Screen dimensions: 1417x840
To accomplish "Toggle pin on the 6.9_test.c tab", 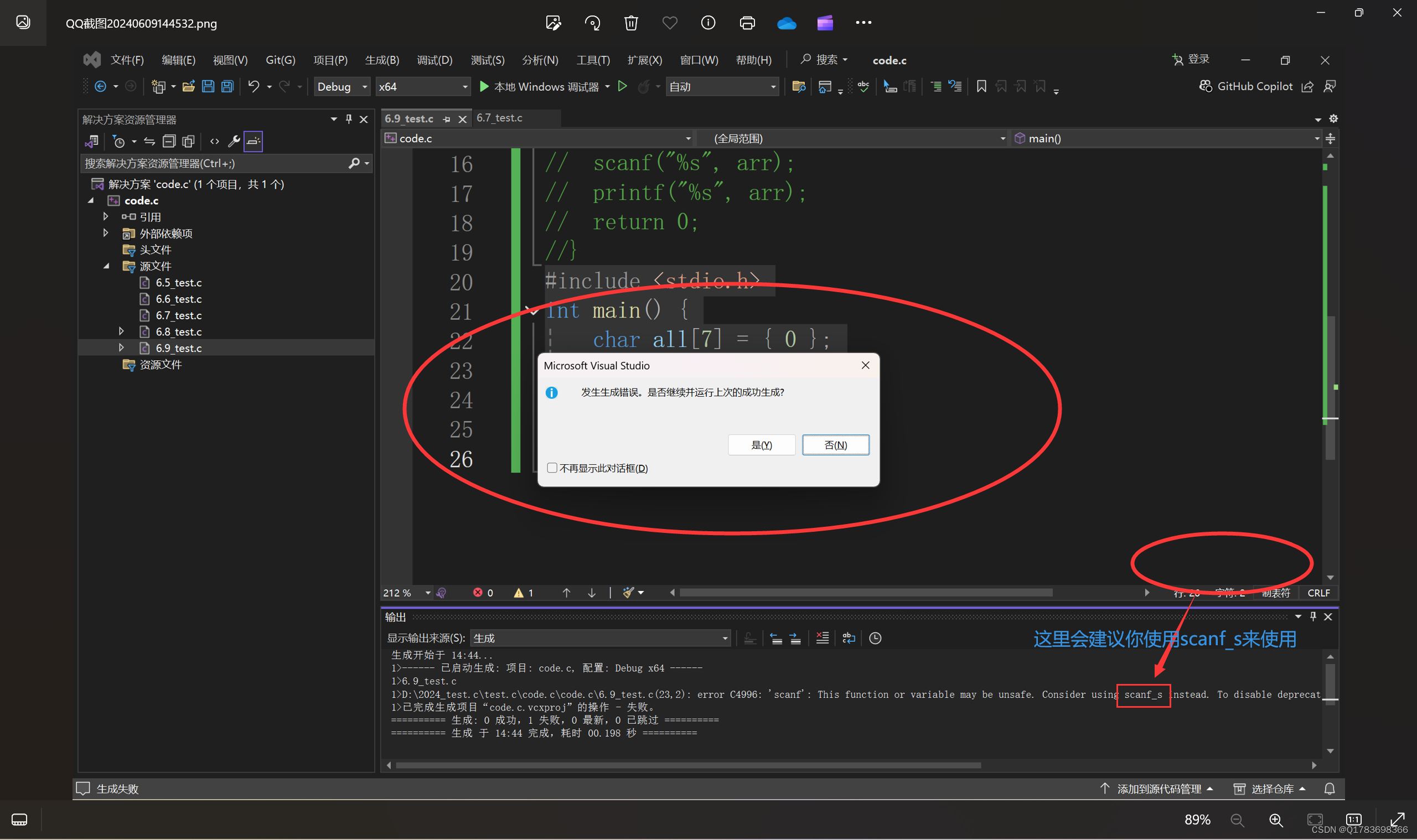I will click(447, 119).
